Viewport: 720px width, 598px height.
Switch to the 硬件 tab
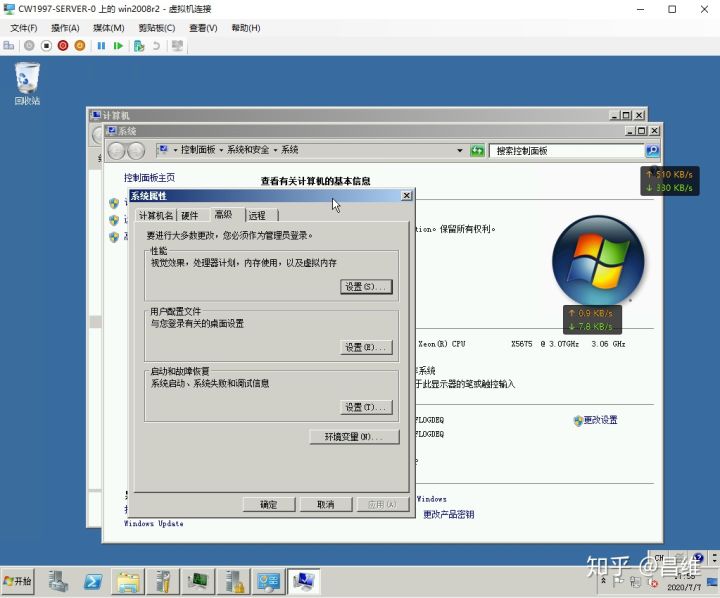(189, 215)
